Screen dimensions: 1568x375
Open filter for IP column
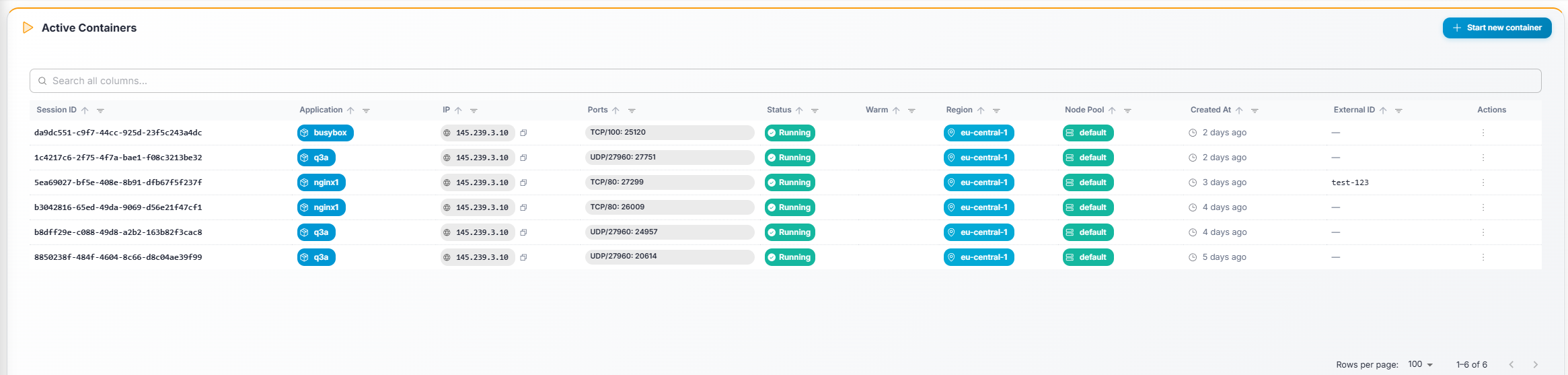474,110
